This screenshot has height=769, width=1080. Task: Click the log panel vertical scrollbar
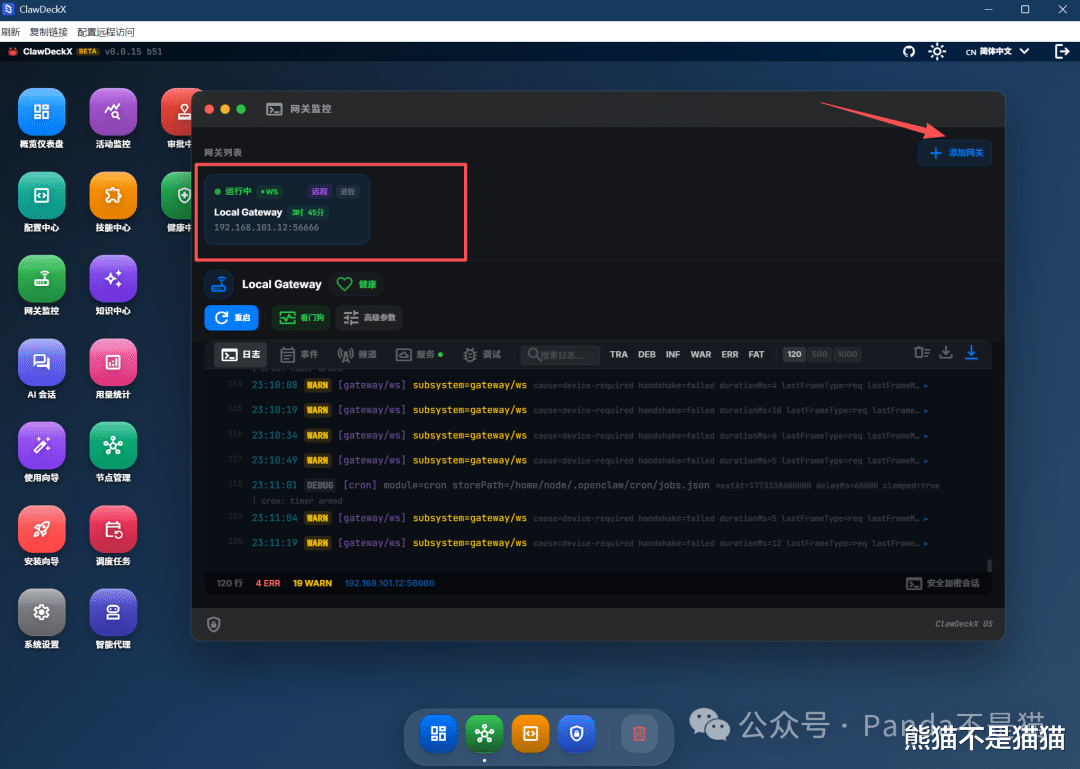pyautogui.click(x=989, y=566)
